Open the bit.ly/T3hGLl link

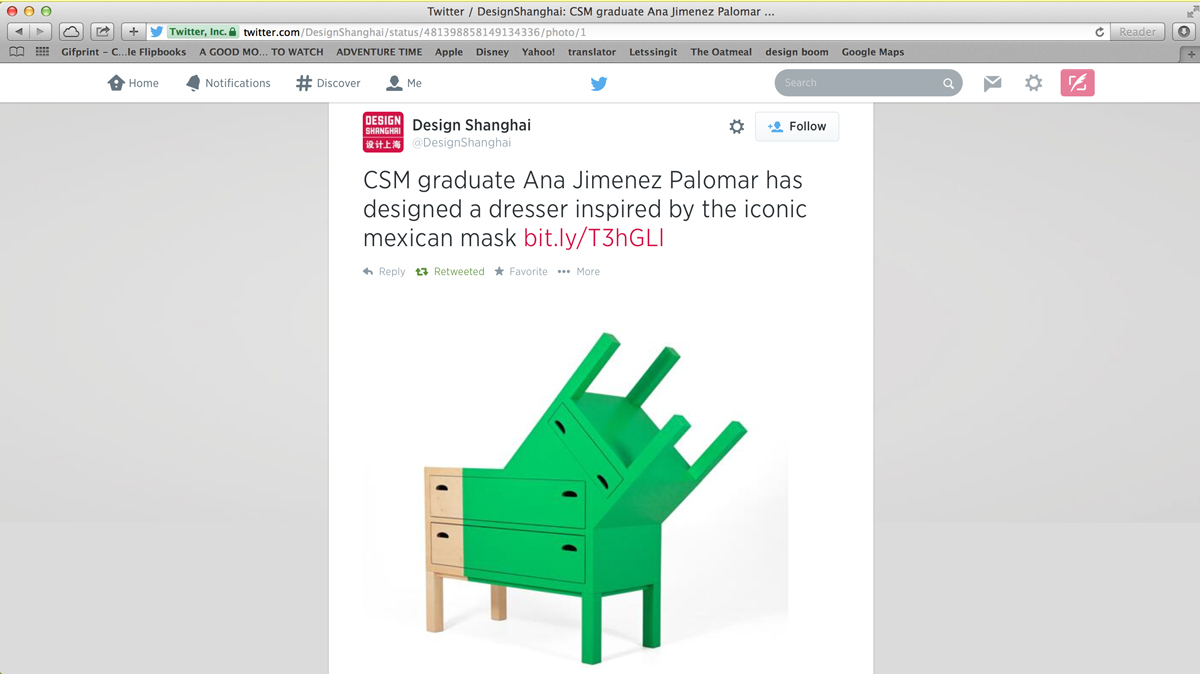pos(593,238)
